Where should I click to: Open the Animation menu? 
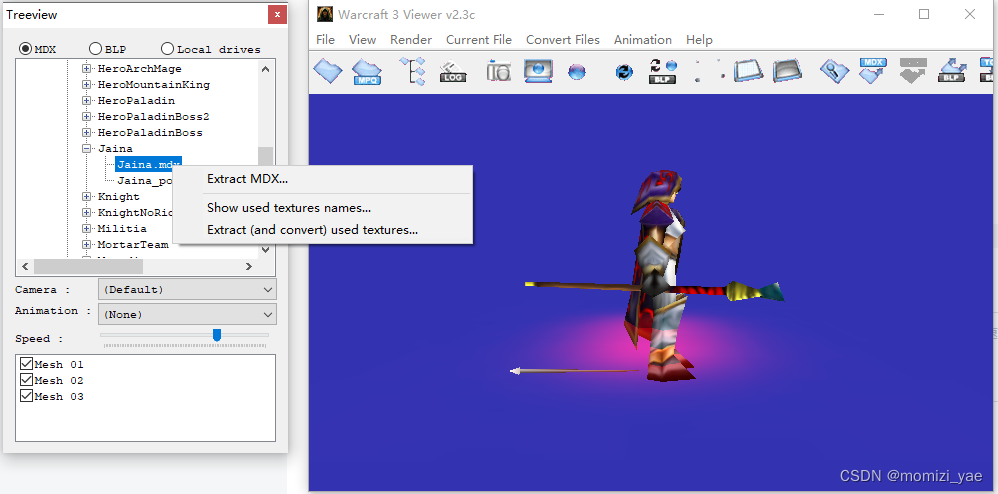pos(643,39)
